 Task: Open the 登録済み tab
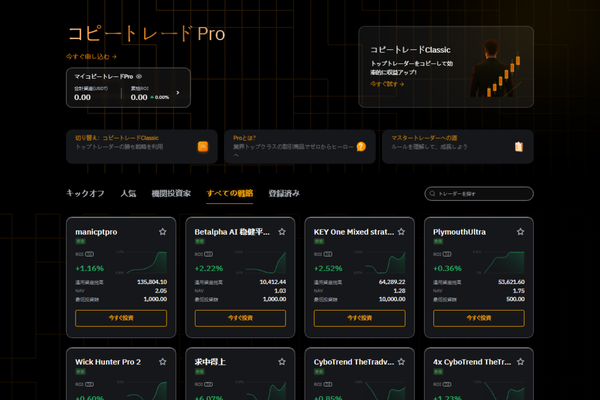click(x=284, y=193)
